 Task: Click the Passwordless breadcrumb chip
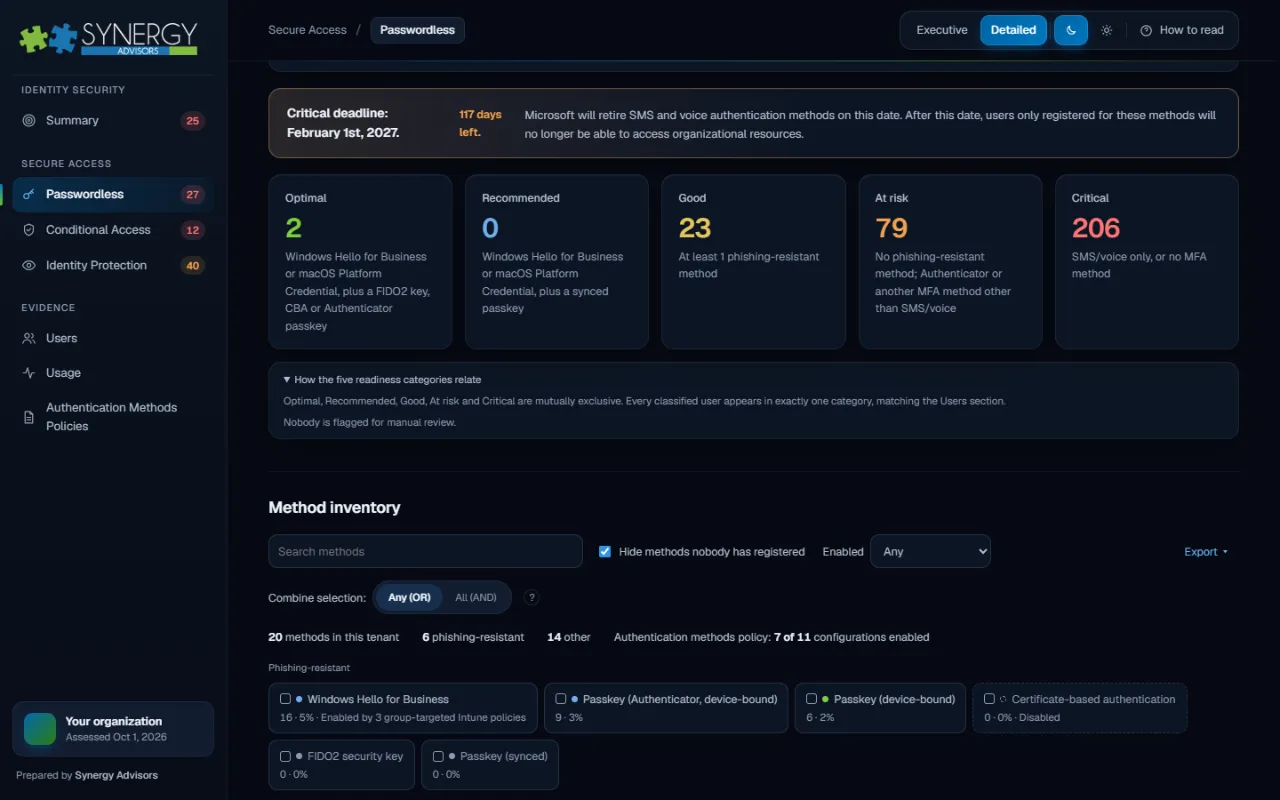[417, 30]
